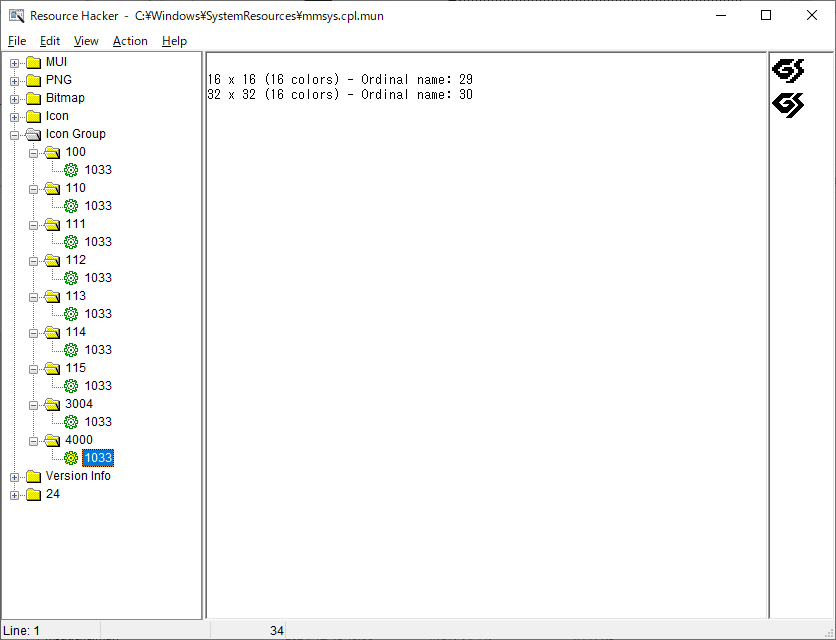Viewport: 836px width, 640px height.
Task: Click the folder icon of group 111
Action: [53, 225]
